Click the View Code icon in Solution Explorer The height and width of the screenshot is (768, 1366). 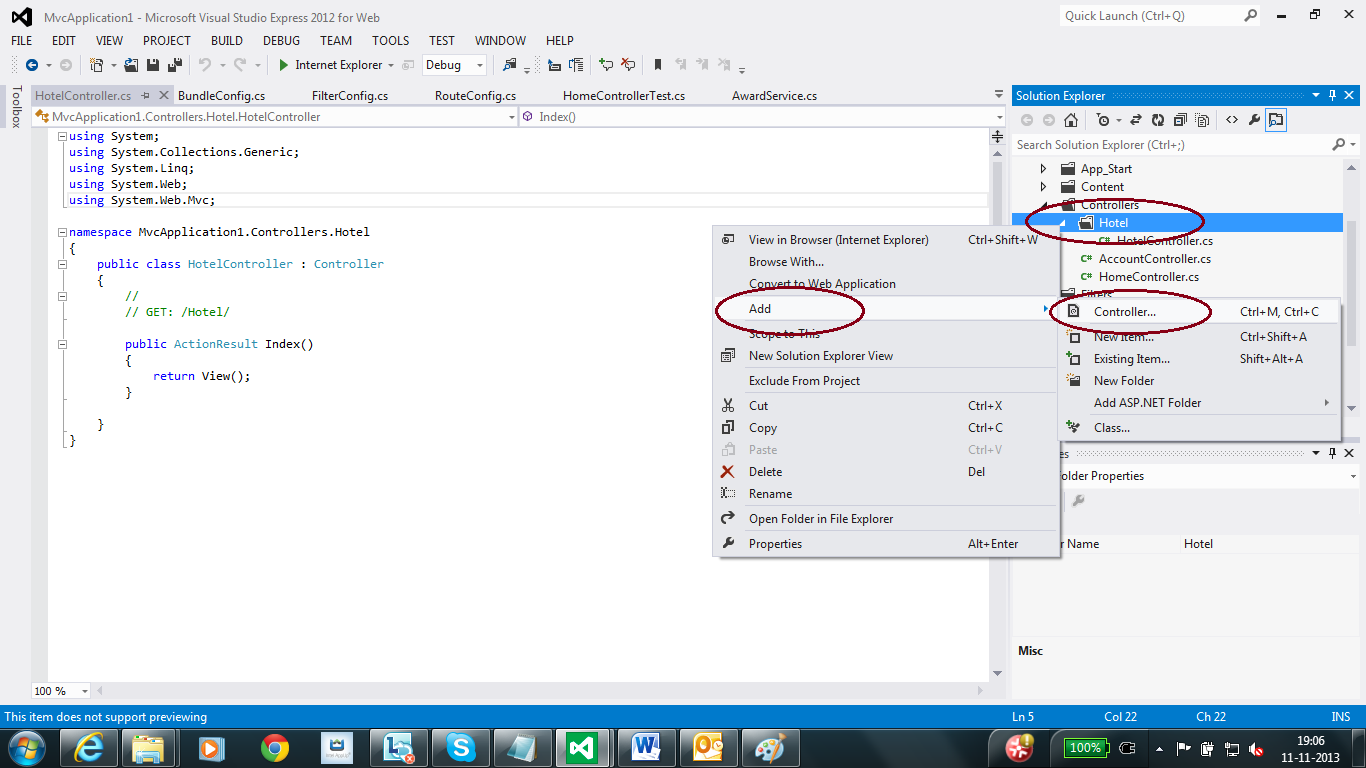[1231, 120]
